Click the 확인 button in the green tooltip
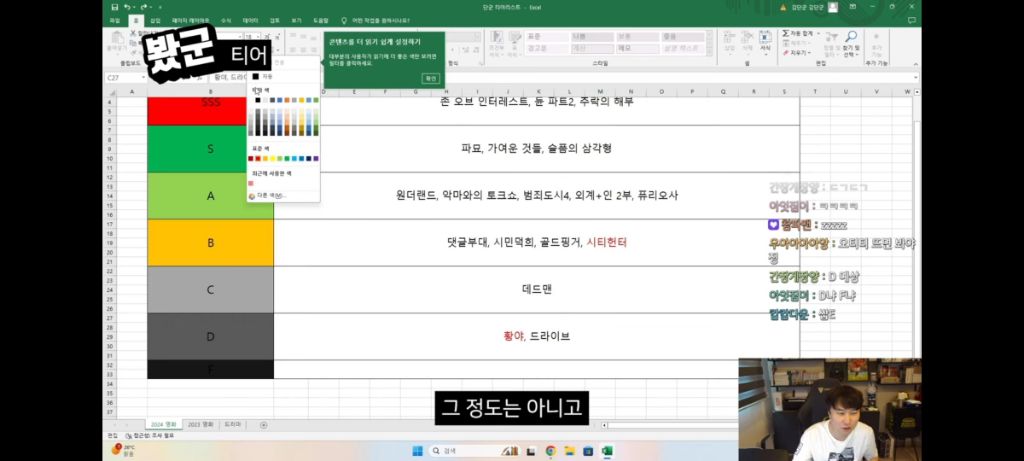This screenshot has width=1024, height=461. (430, 77)
